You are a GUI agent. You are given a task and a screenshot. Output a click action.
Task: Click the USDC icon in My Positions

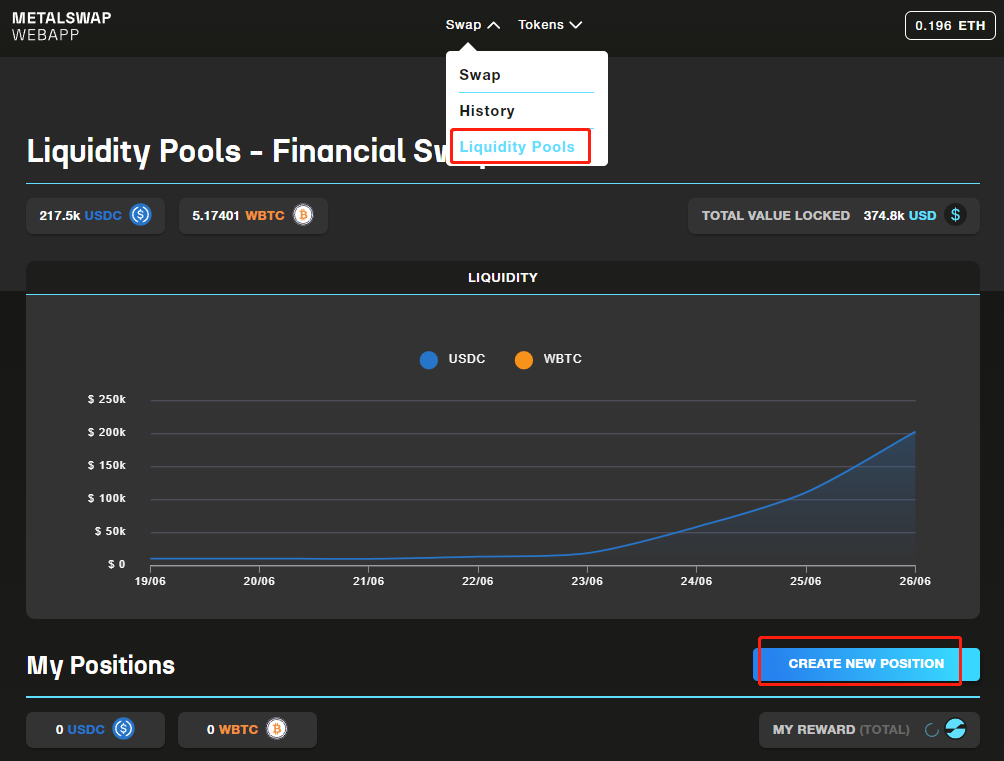coord(124,729)
